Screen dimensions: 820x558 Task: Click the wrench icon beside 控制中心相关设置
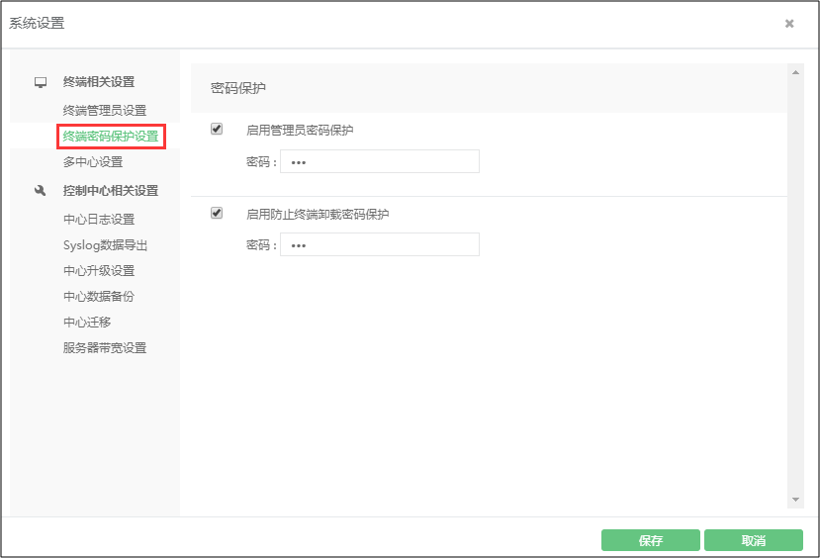click(x=40, y=191)
